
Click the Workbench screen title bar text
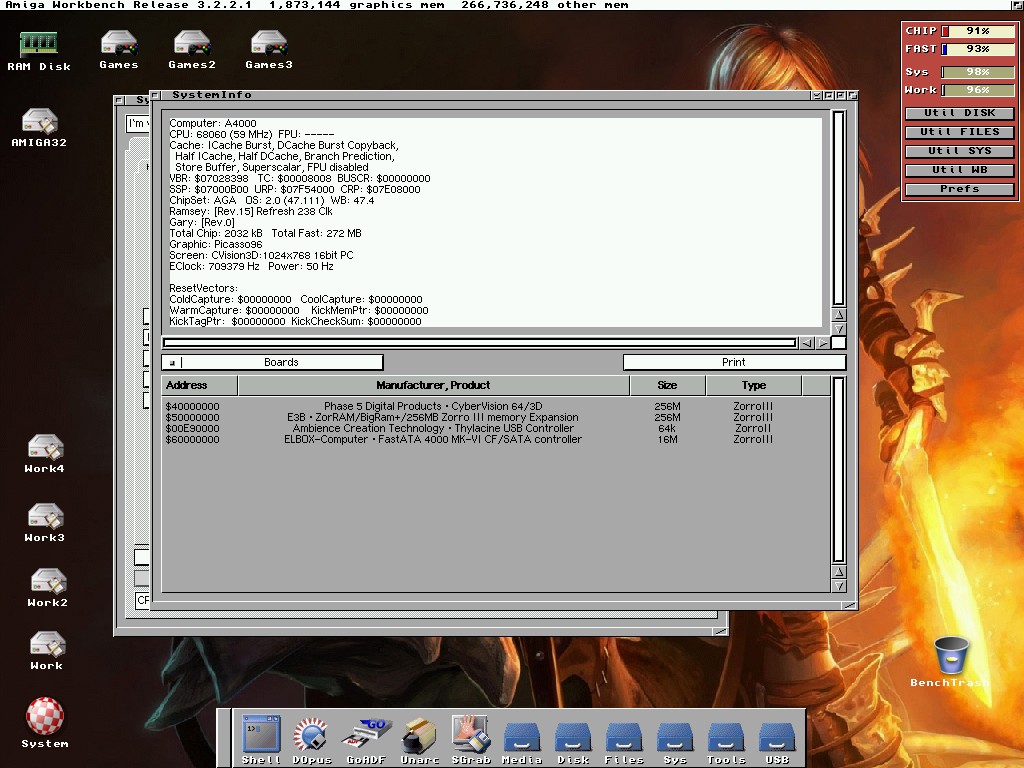click(x=317, y=5)
